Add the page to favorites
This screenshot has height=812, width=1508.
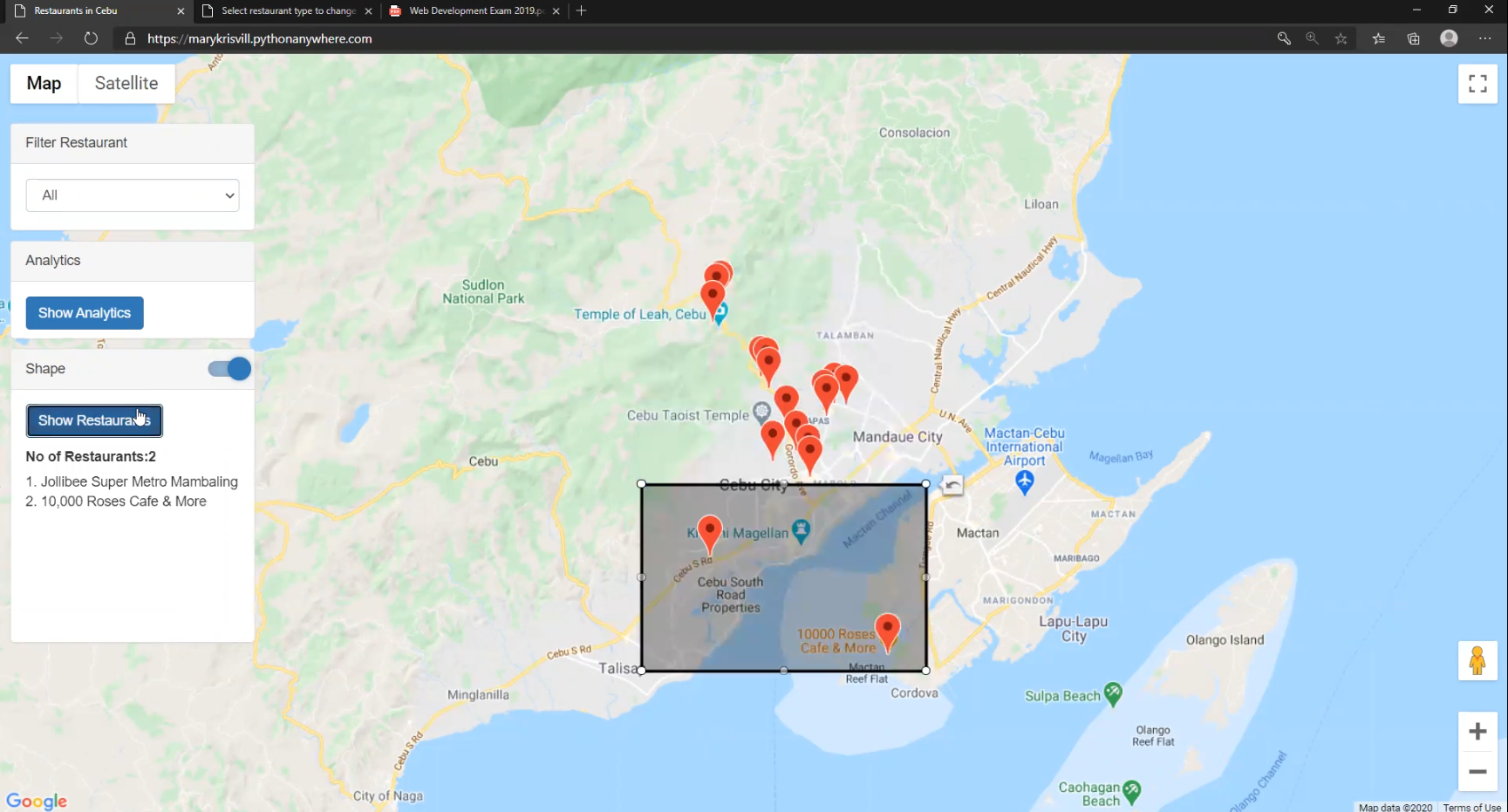[x=1341, y=38]
